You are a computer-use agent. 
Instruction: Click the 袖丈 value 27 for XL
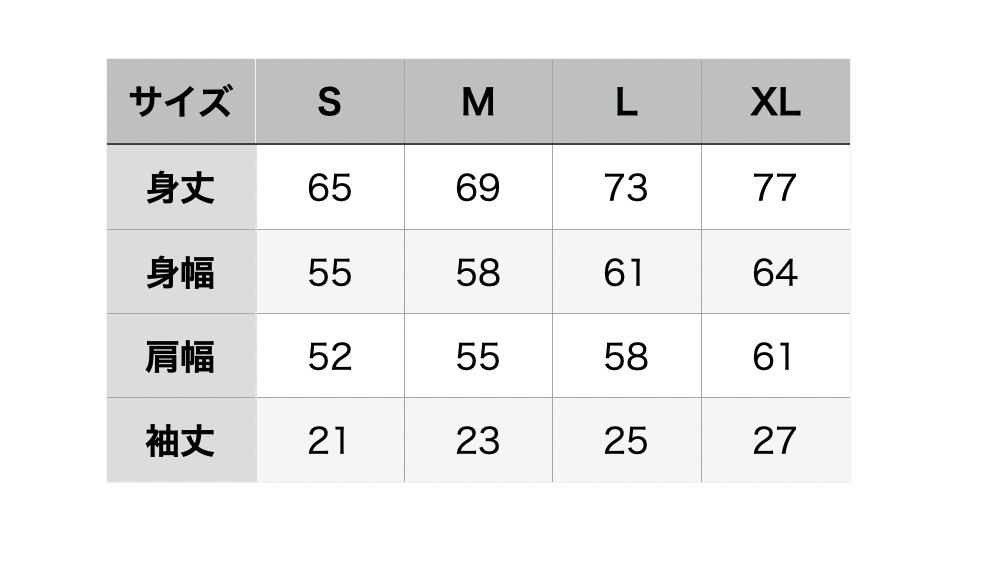pyautogui.click(x=775, y=441)
